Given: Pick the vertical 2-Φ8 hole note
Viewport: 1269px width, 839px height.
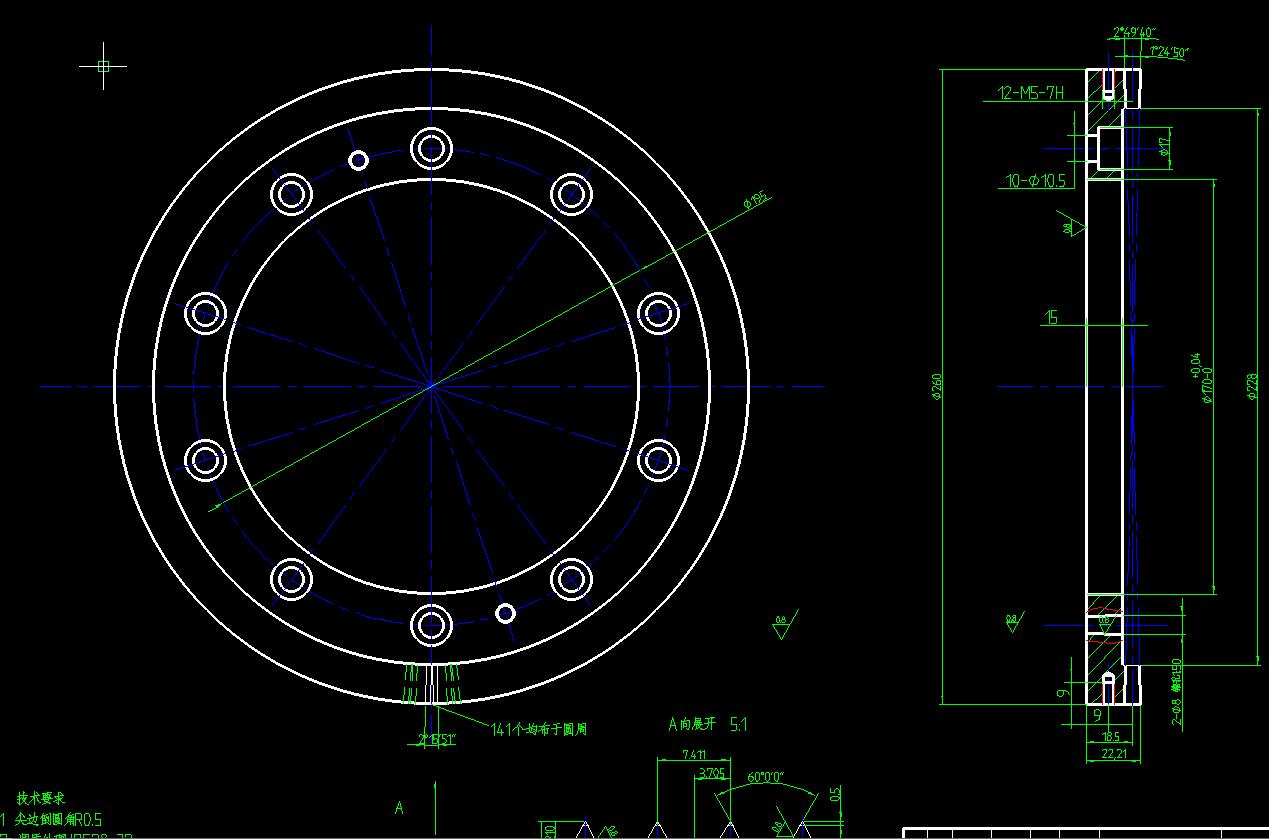Looking at the screenshot, I should [1176, 690].
